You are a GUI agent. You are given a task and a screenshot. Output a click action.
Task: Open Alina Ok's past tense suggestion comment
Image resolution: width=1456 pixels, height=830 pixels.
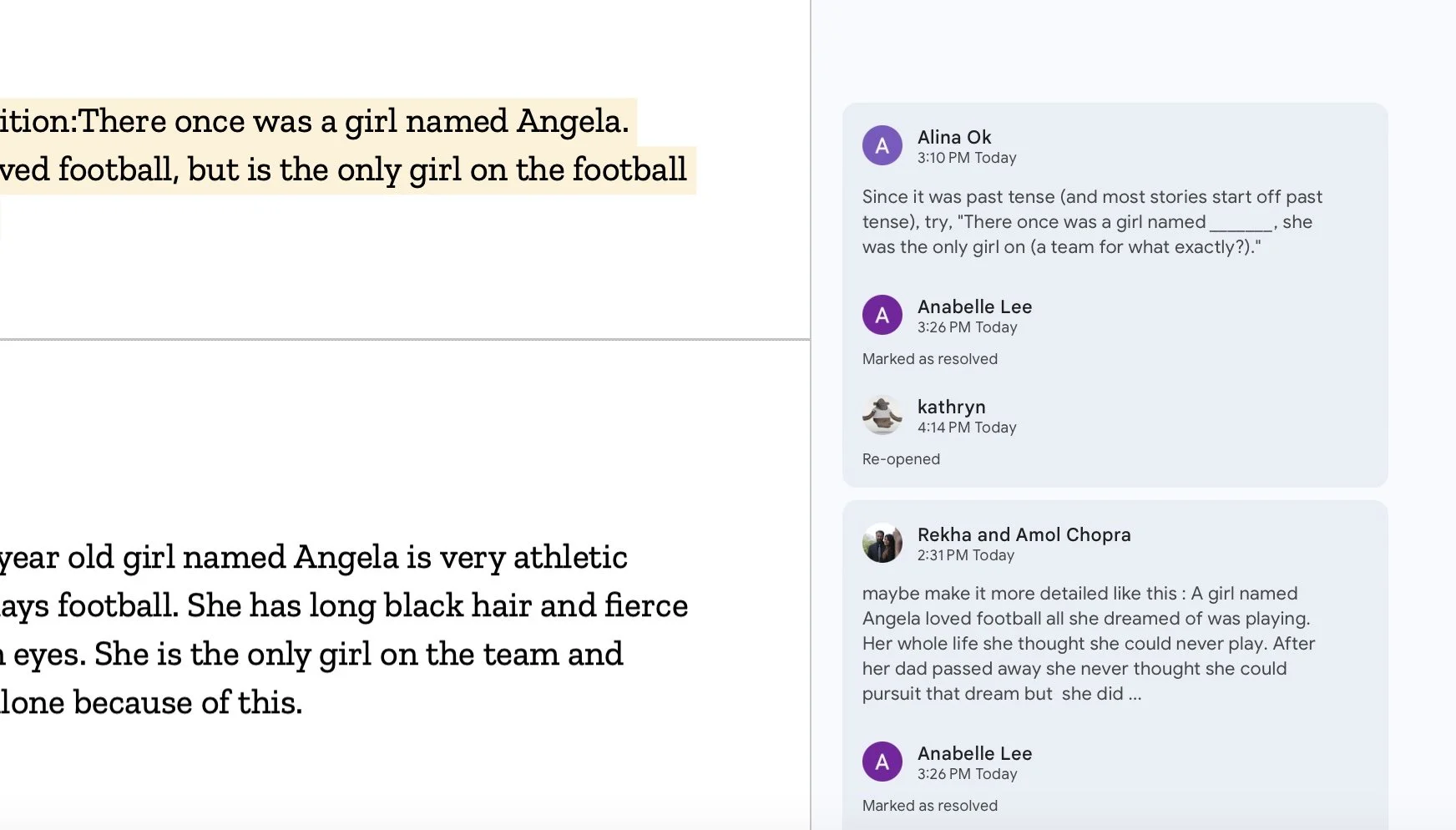[1092, 222]
